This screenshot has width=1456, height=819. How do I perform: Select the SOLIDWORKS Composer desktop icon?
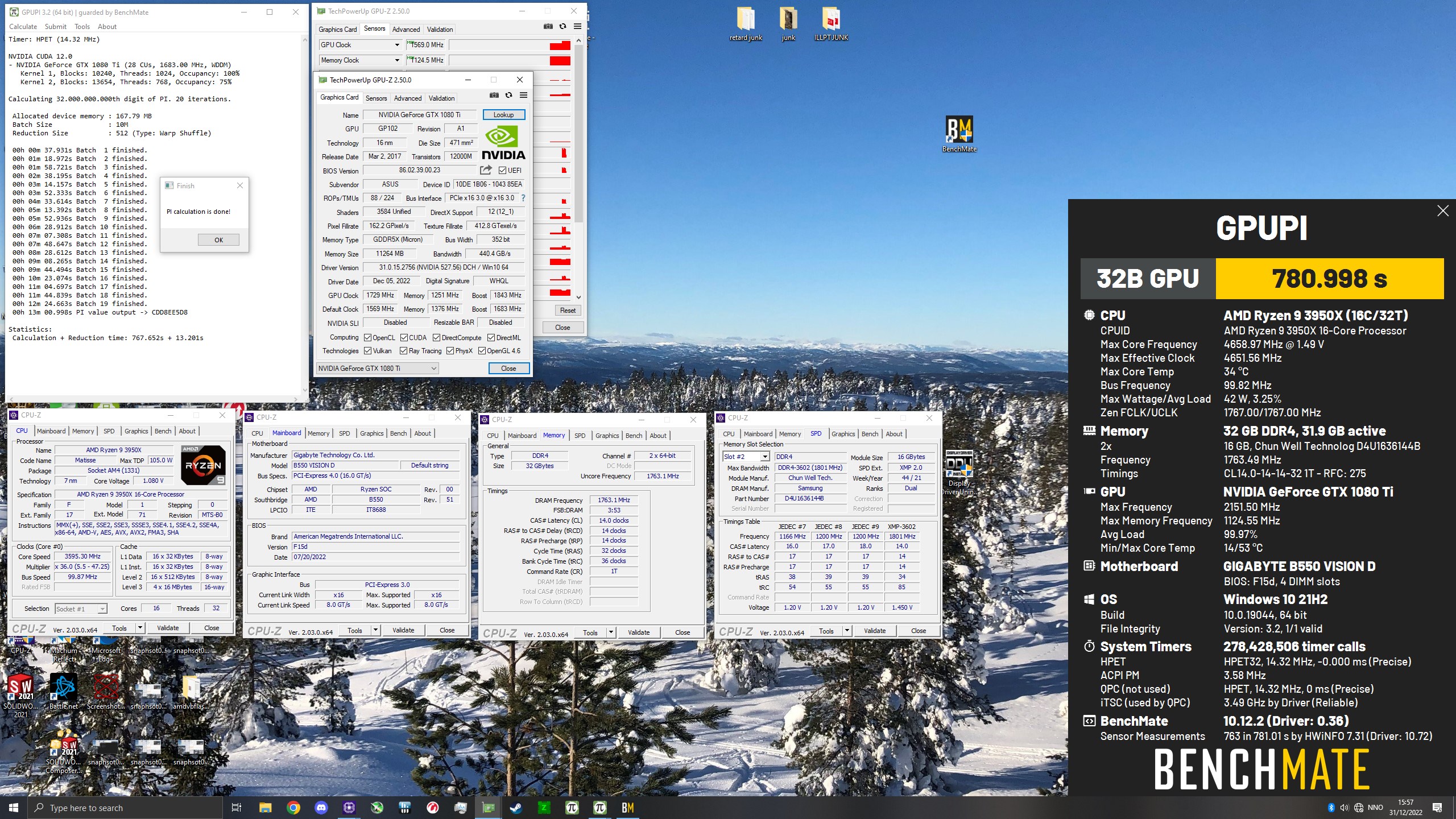(63, 752)
